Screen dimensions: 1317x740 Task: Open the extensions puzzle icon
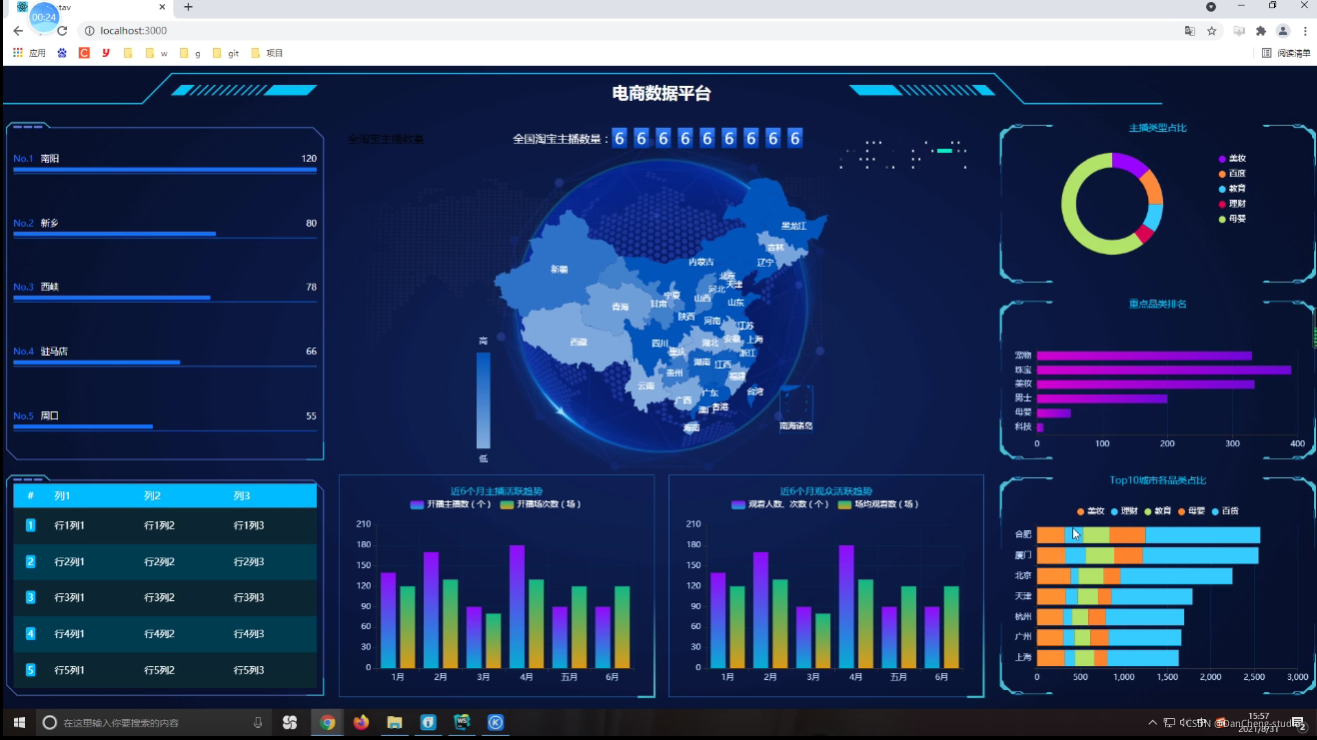coord(1261,31)
